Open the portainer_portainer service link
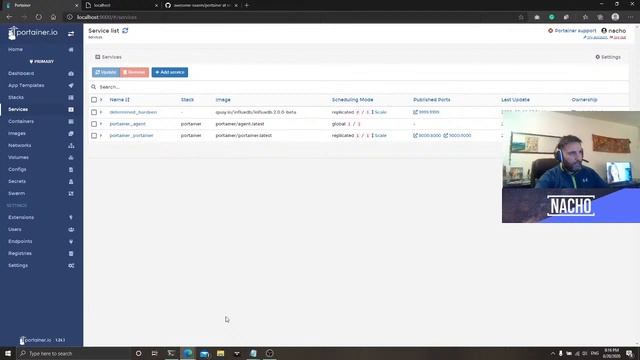This screenshot has width=640, height=360. [x=131, y=136]
